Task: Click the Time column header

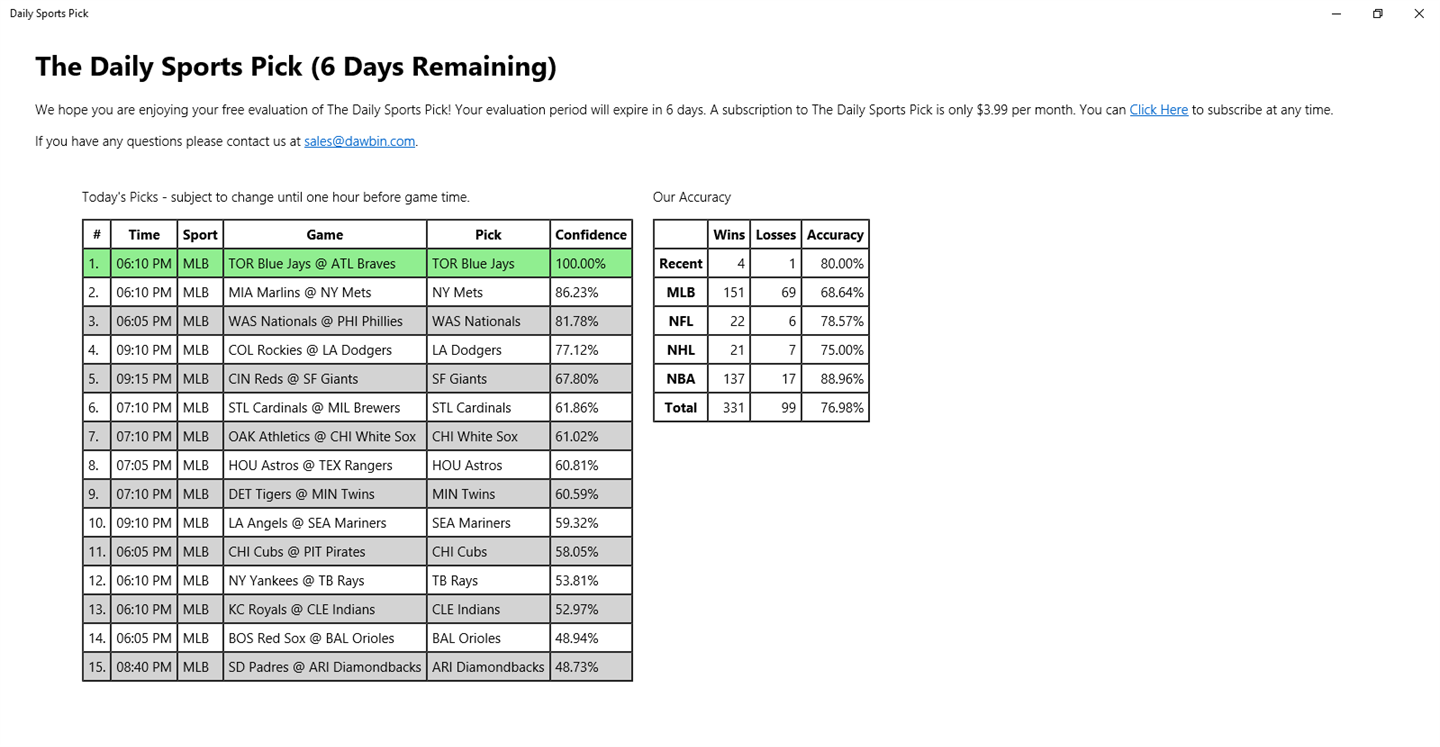Action: tap(143, 235)
